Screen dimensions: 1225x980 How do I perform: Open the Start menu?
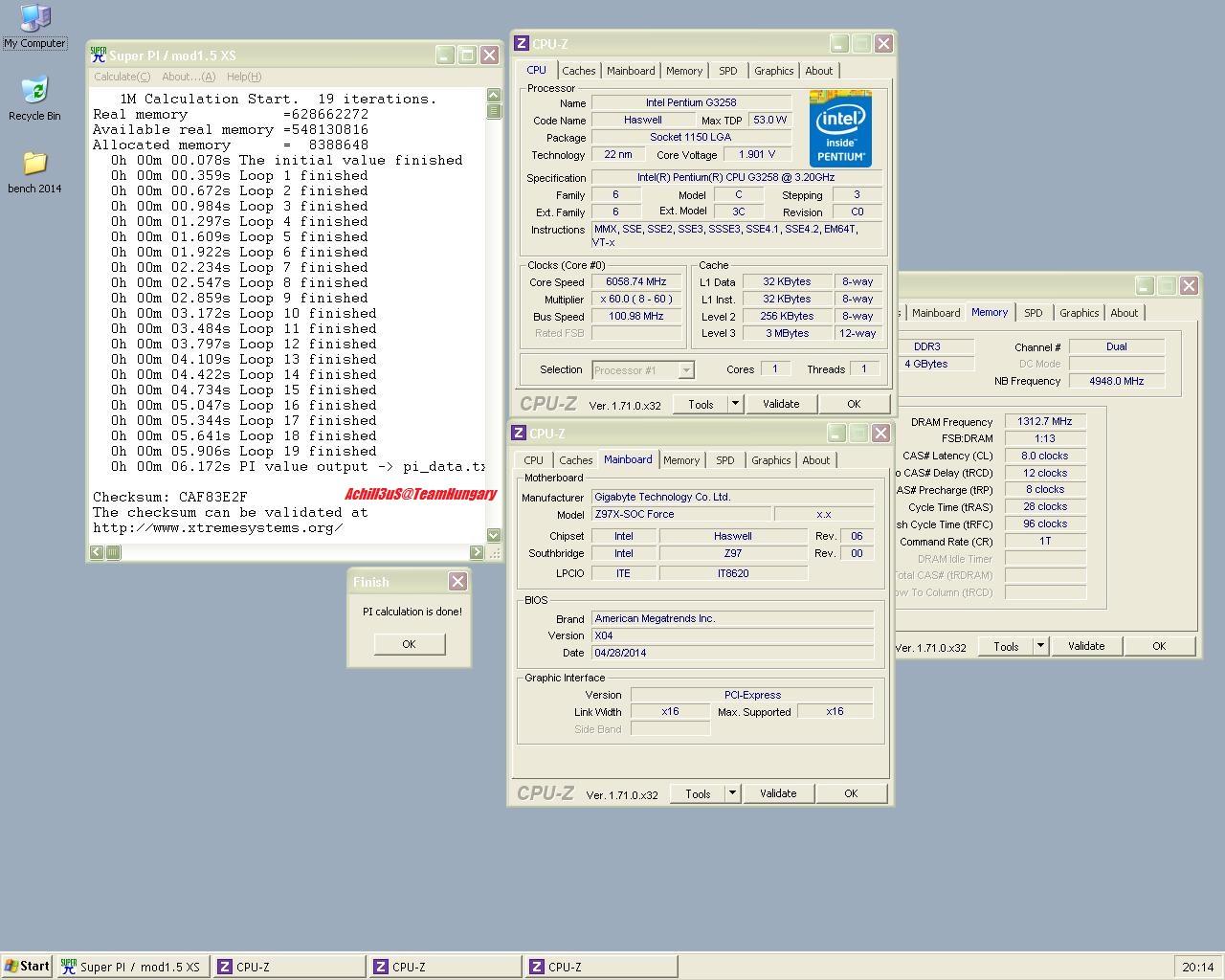click(27, 967)
